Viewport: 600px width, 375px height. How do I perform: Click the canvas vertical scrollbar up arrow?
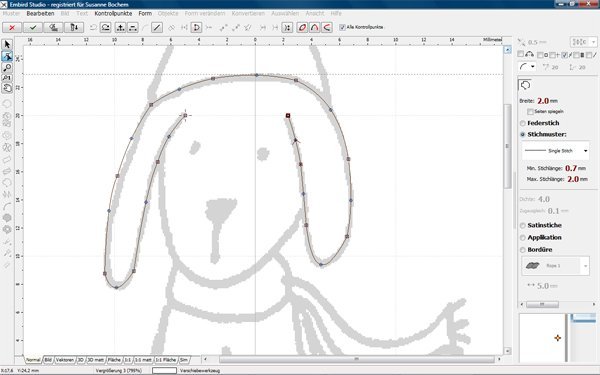coord(507,50)
